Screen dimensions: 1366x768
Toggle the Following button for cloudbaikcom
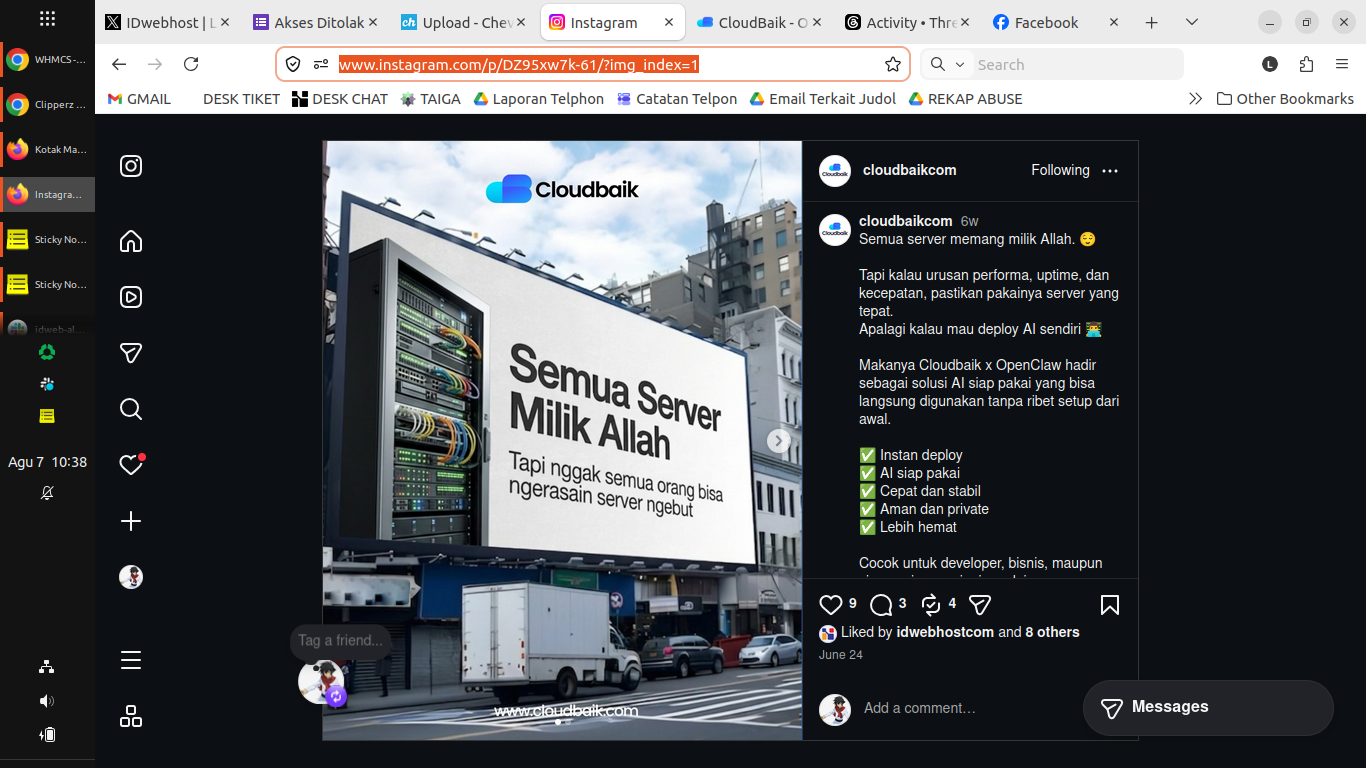coord(1060,170)
